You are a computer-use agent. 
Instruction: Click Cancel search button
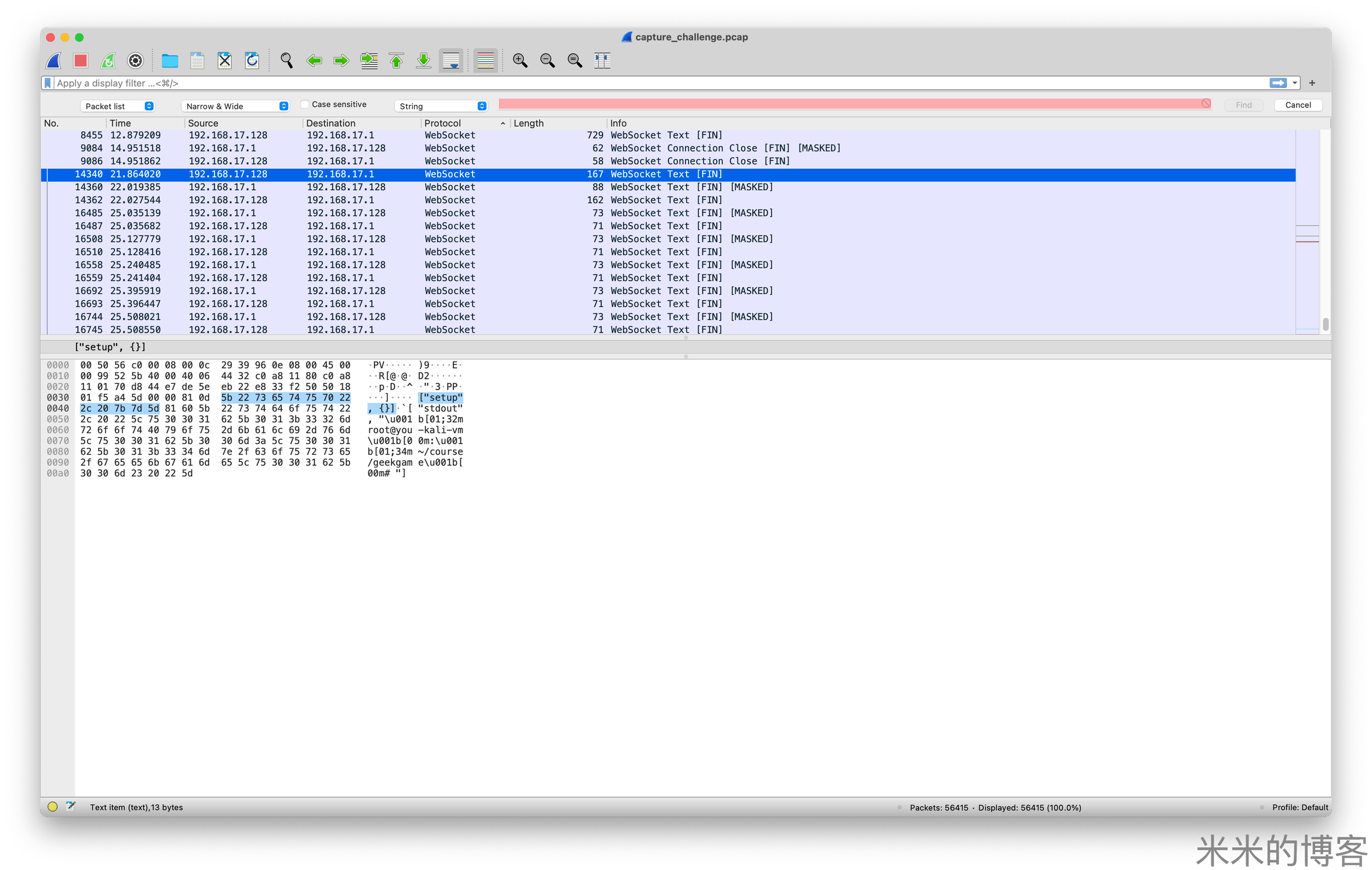[1297, 105]
